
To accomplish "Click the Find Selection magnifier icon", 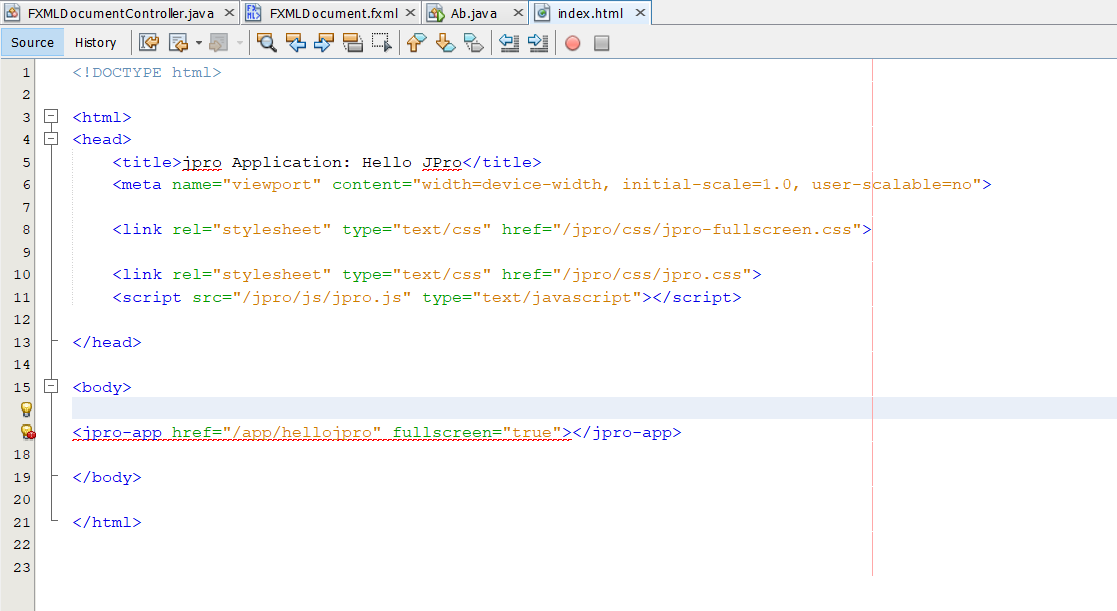I will (266, 43).
